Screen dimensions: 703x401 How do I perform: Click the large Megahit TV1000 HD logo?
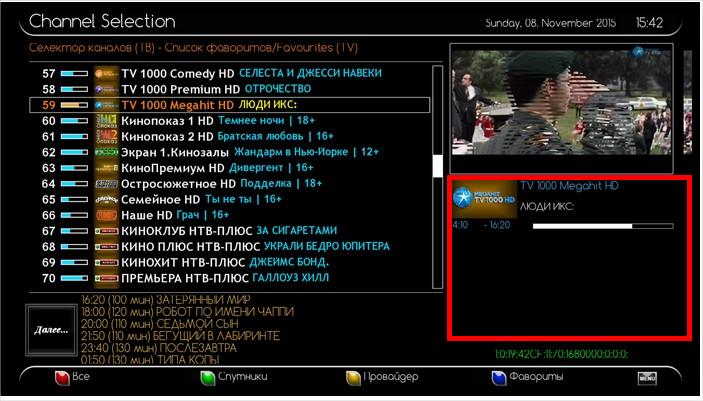coord(485,199)
